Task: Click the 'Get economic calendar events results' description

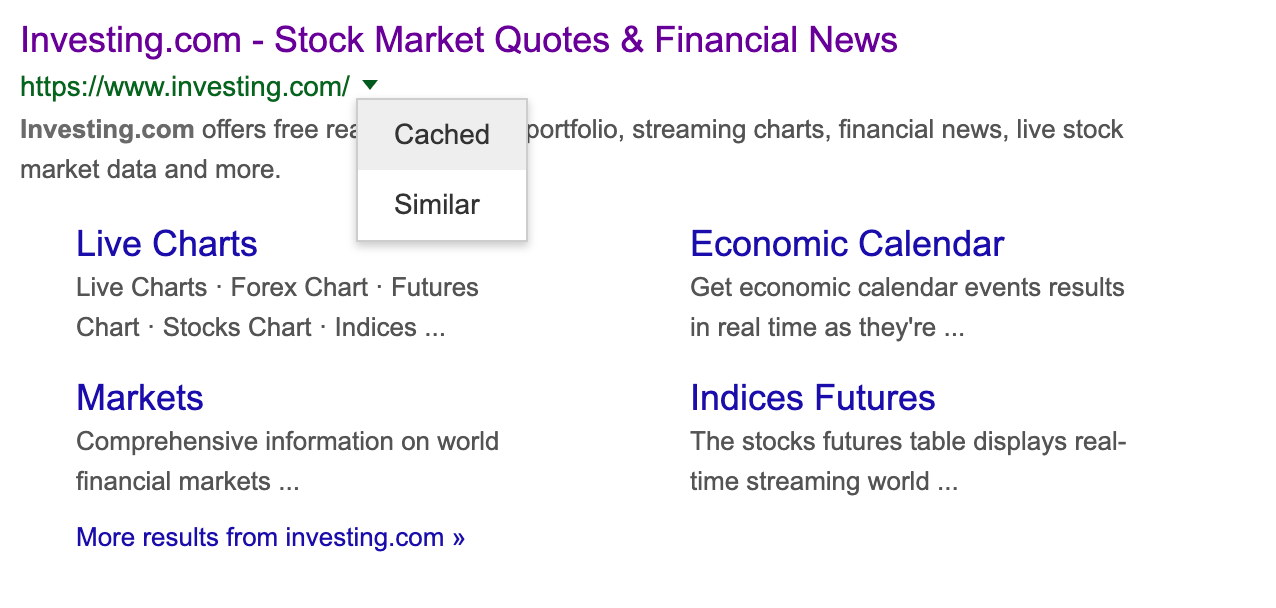Action: [906, 288]
